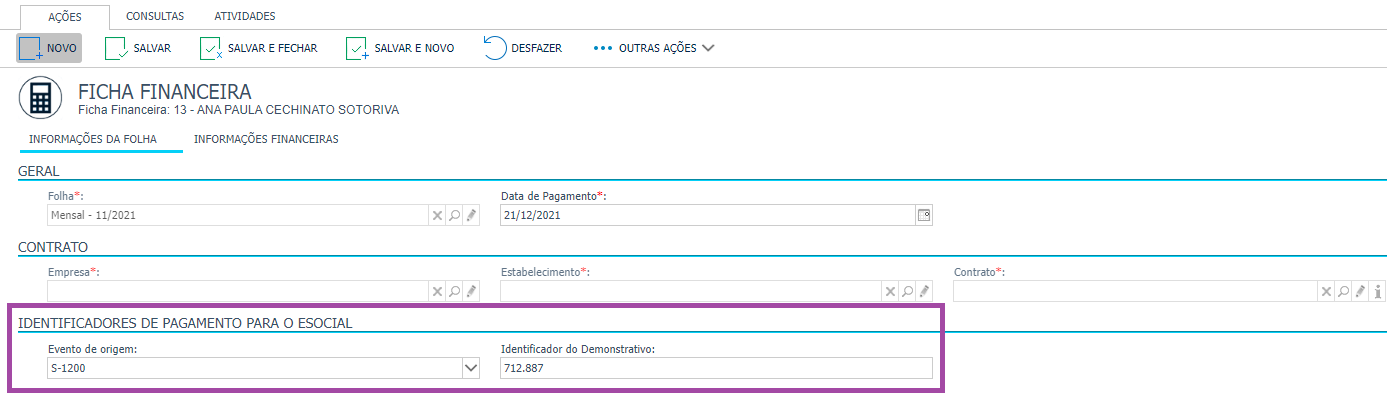Edit the Contrato record with pencil icon

pyautogui.click(x=1360, y=291)
